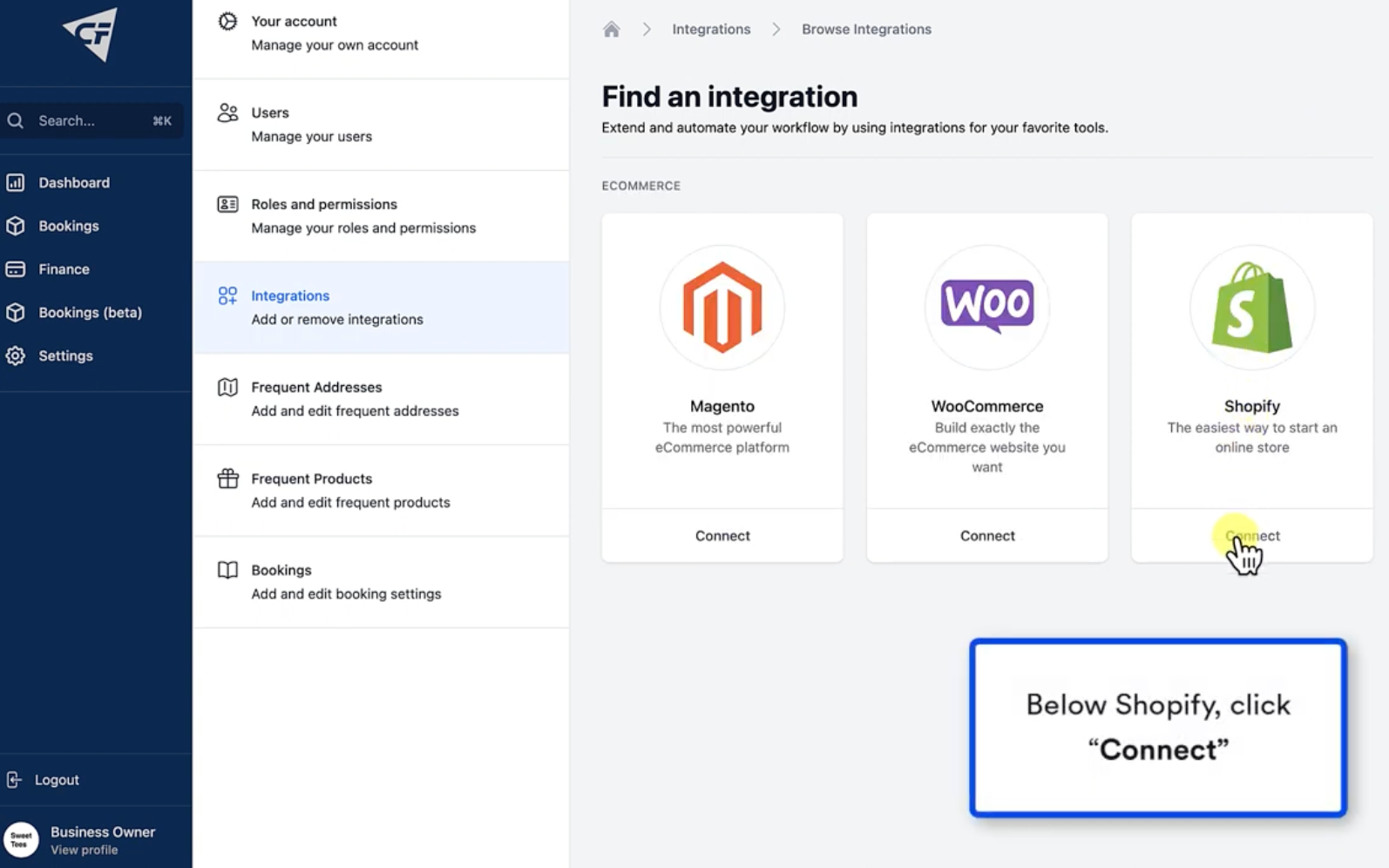The width and height of the screenshot is (1389, 868).
Task: Click the Bookings open-book icon
Action: [x=227, y=570]
